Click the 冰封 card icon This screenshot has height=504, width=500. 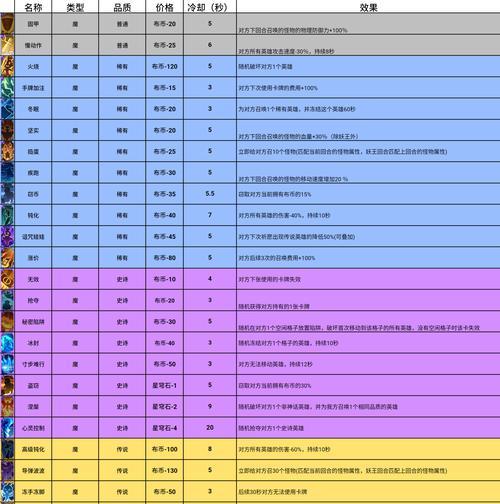[x=7, y=343]
